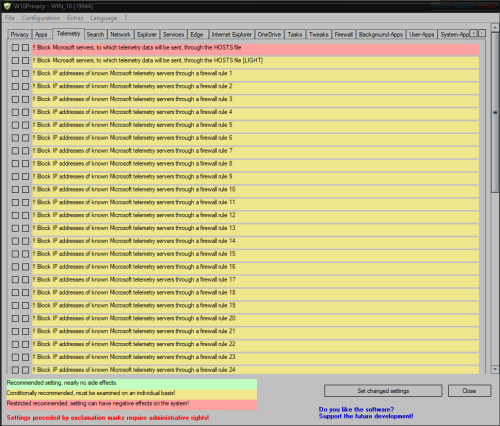Select the Telemetry tab
Viewport: 500px width, 426px height.
(68, 34)
